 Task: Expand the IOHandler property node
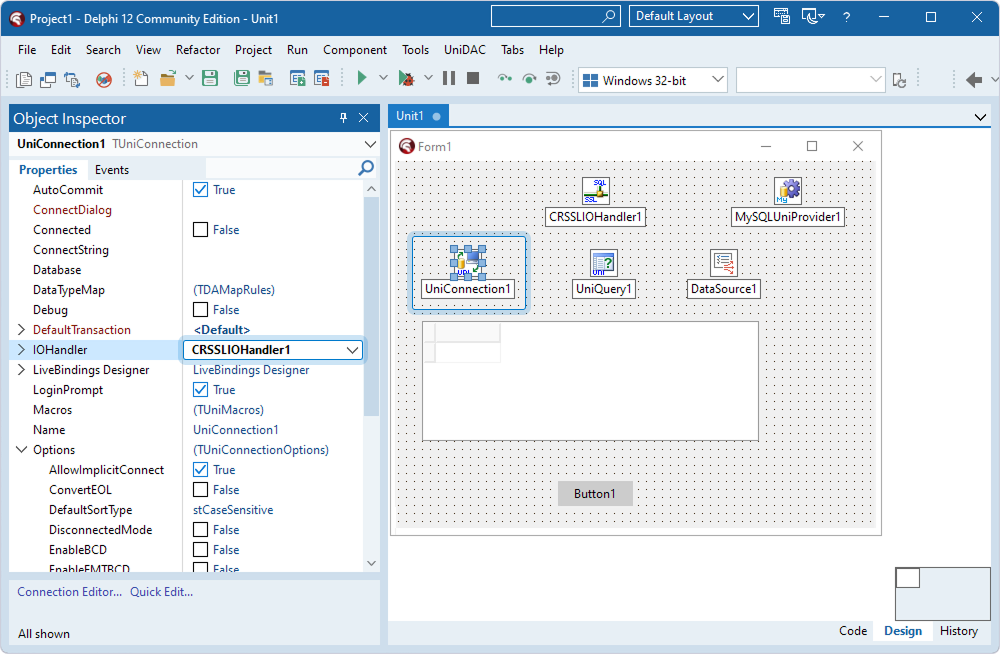(x=21, y=350)
